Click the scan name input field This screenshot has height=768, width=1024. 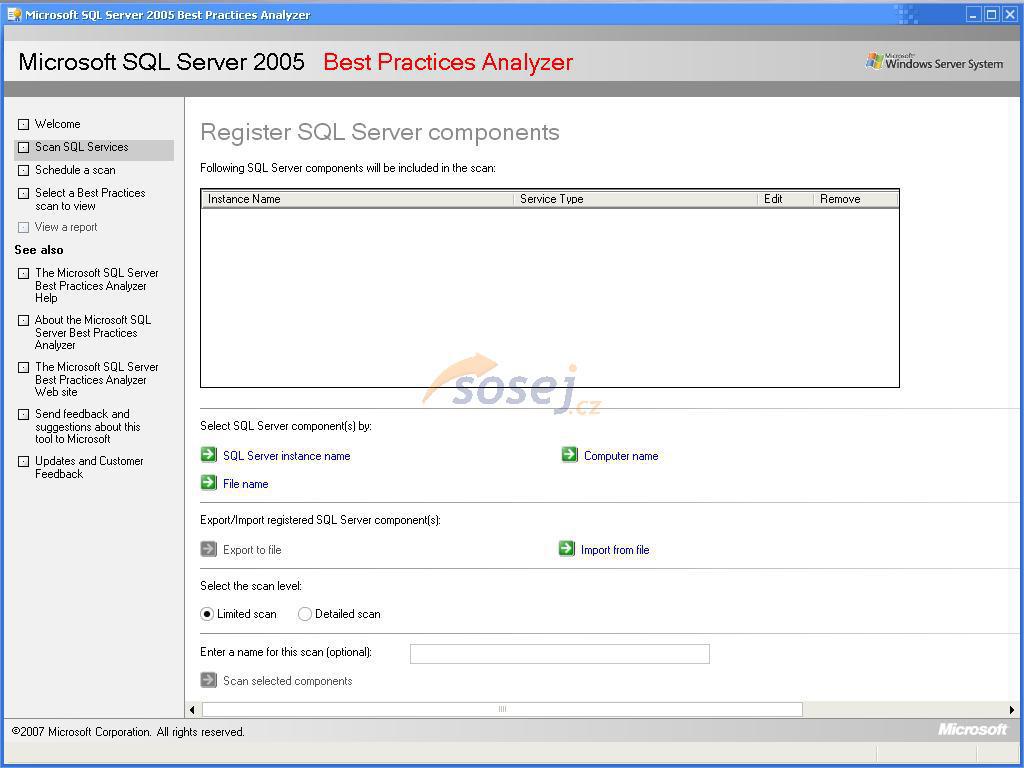point(560,654)
